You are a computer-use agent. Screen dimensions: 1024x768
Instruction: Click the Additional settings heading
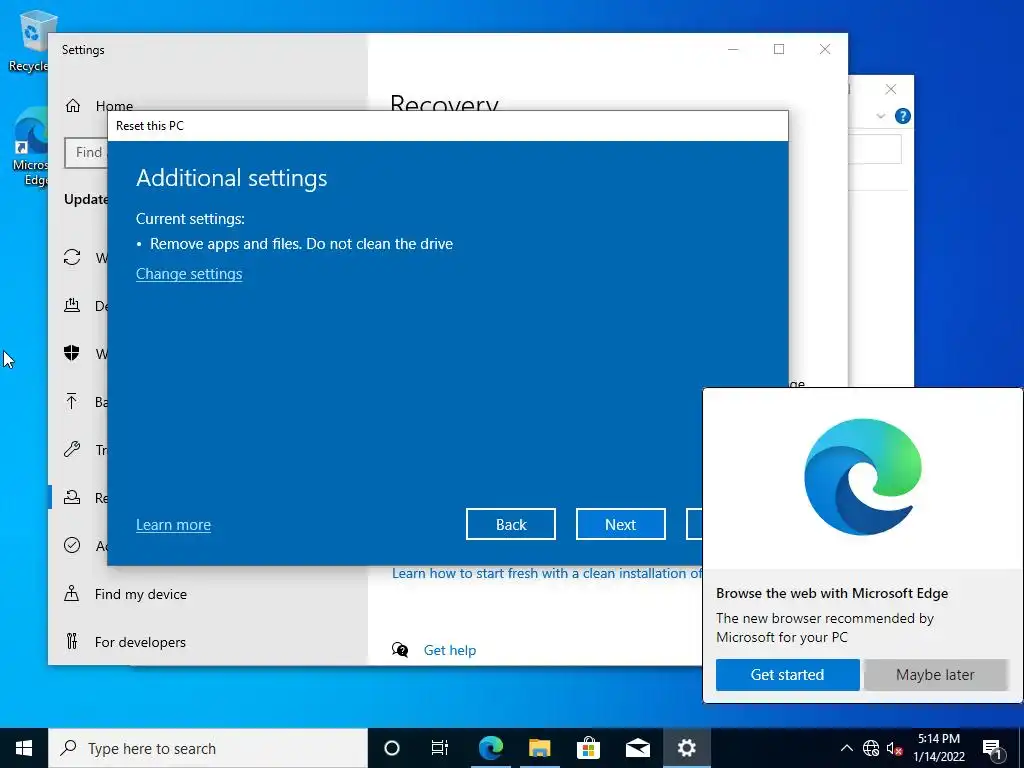point(231,178)
